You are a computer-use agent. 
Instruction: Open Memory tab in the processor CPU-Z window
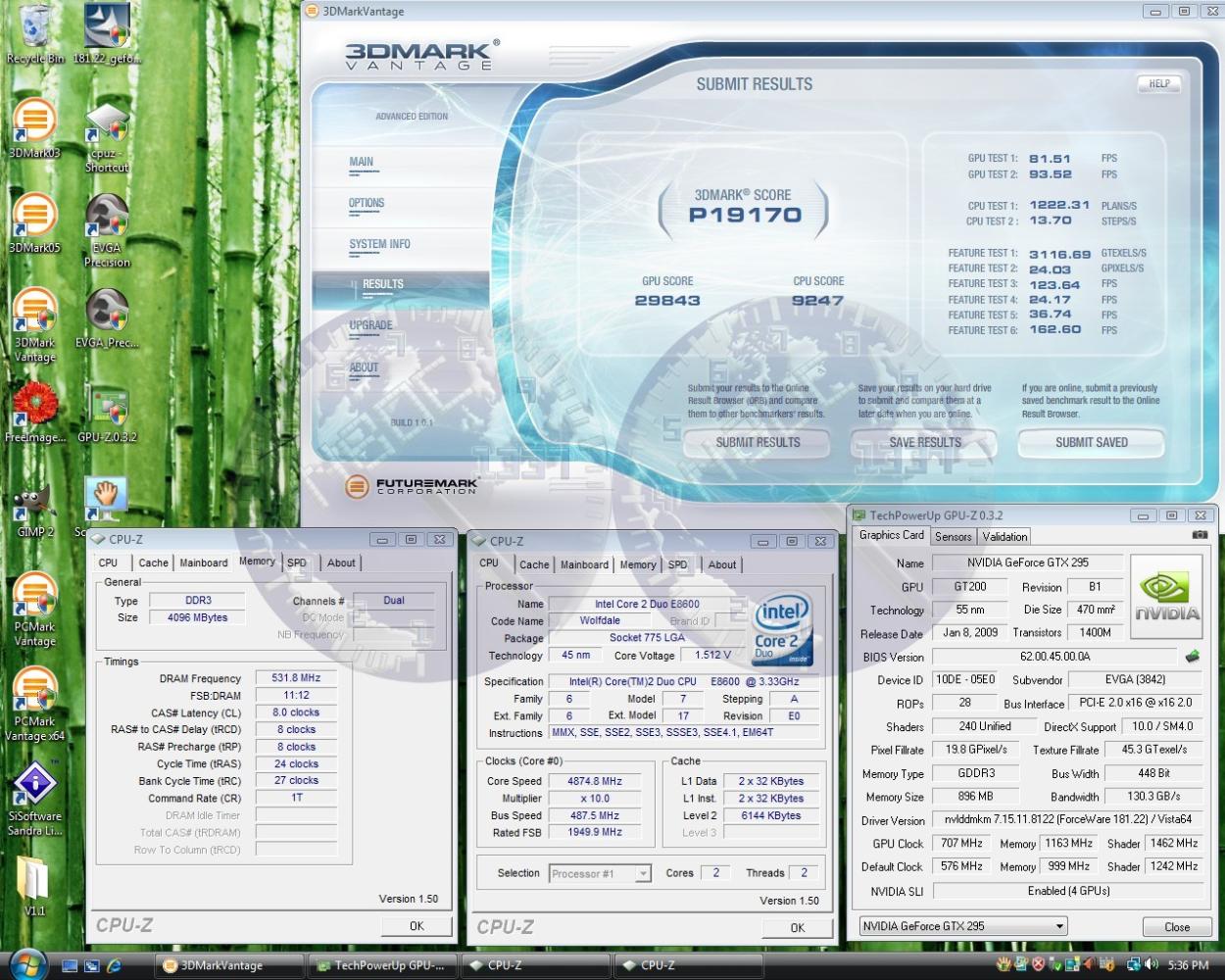638,564
